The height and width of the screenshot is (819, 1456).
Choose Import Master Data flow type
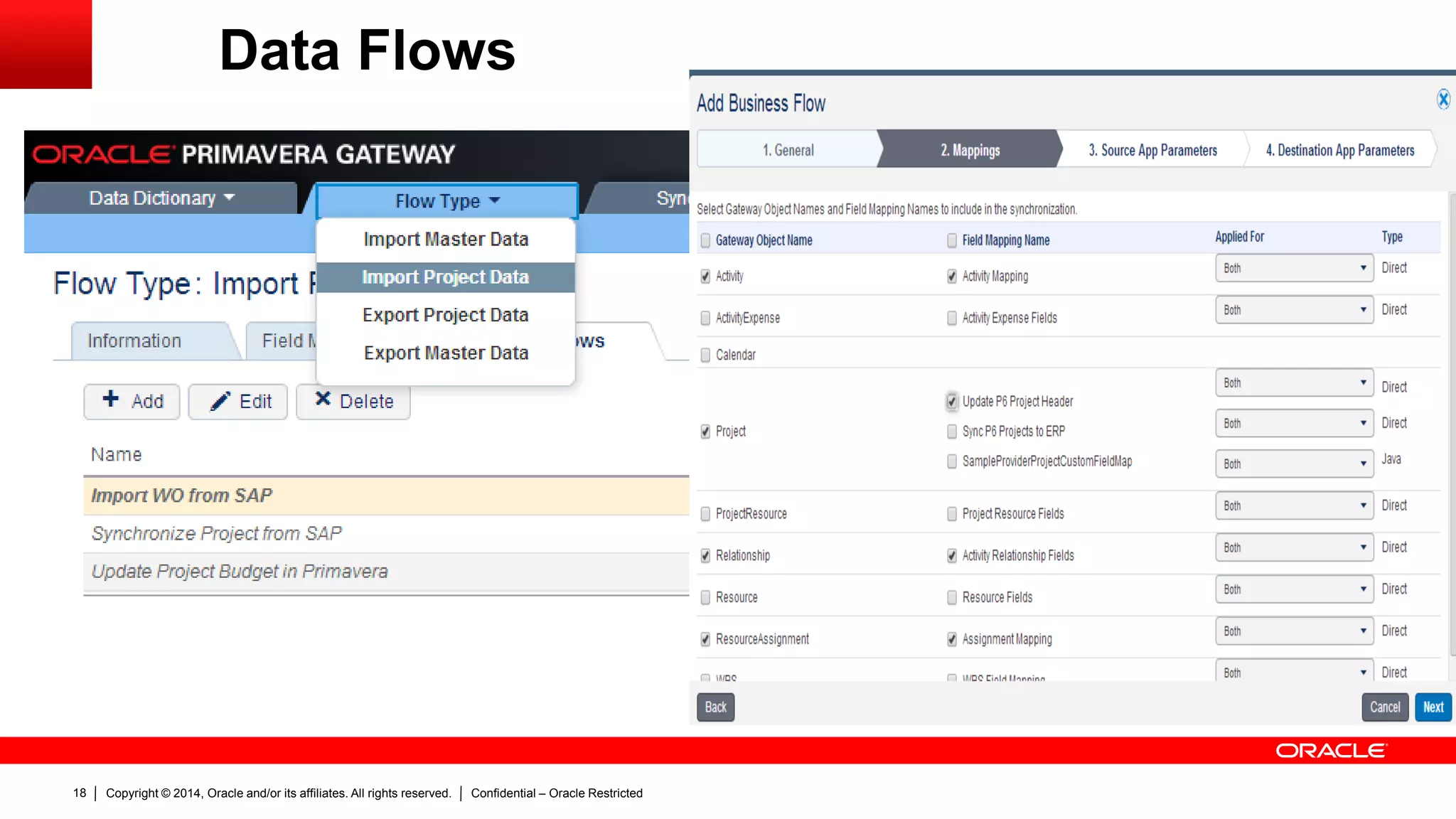(446, 240)
